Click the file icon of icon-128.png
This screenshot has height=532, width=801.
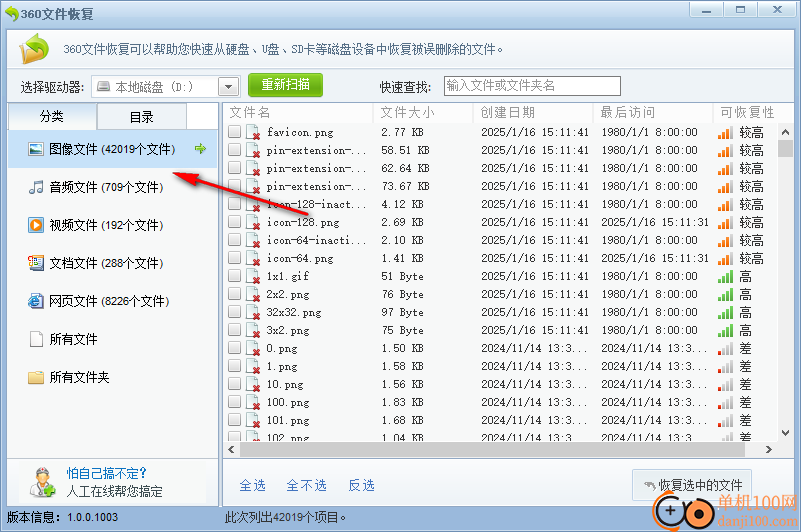253,222
